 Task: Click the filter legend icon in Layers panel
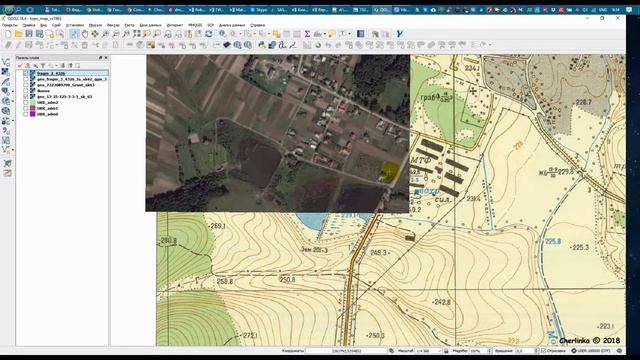click(x=43, y=65)
